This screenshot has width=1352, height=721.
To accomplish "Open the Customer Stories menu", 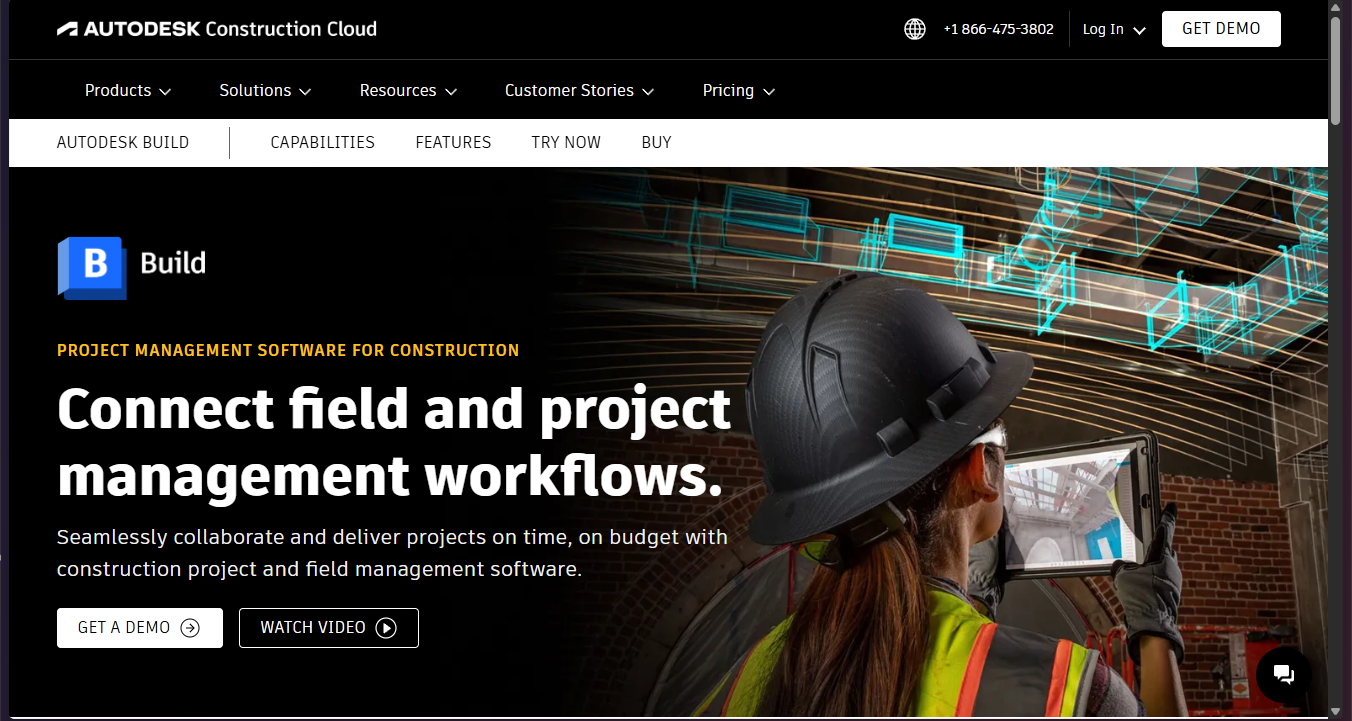I will coord(579,90).
